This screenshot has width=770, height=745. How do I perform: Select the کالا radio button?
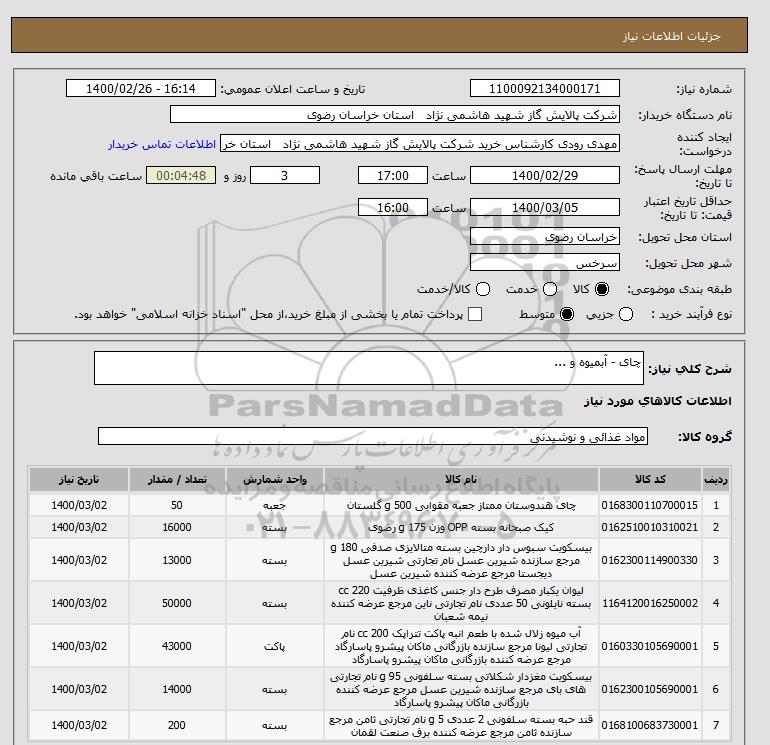coord(602,289)
